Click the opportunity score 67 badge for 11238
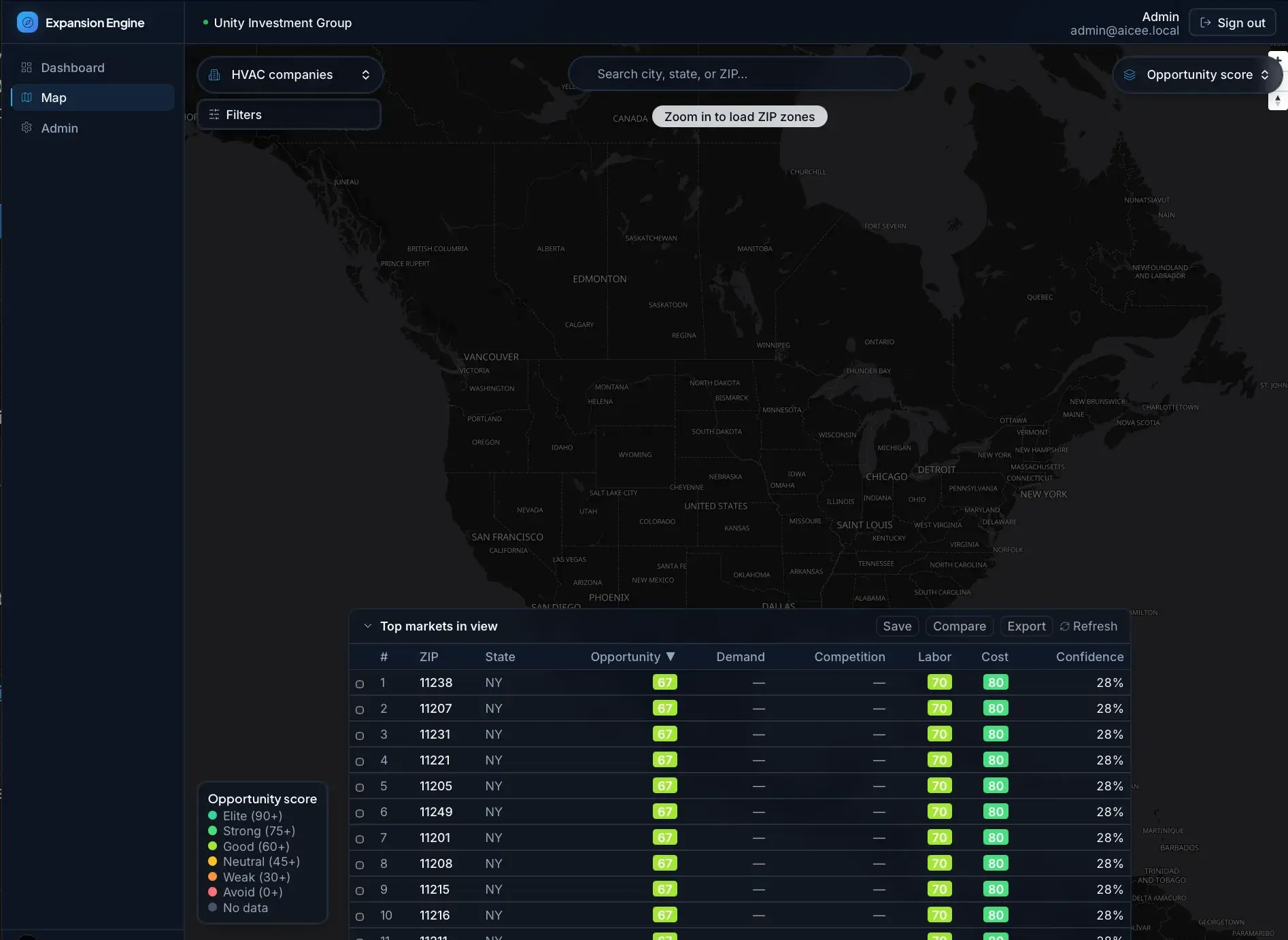The height and width of the screenshot is (940, 1288). pos(664,682)
